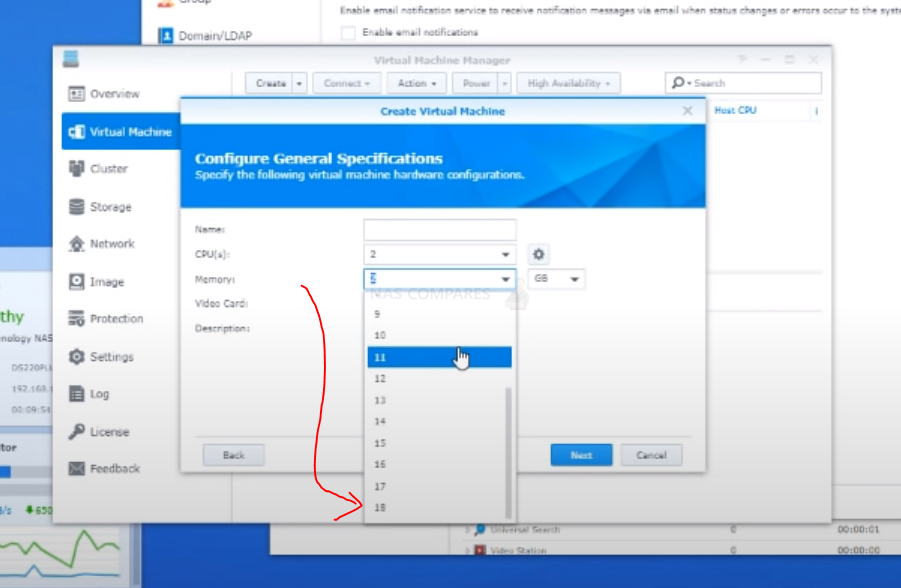Click the Next button

(x=582, y=455)
